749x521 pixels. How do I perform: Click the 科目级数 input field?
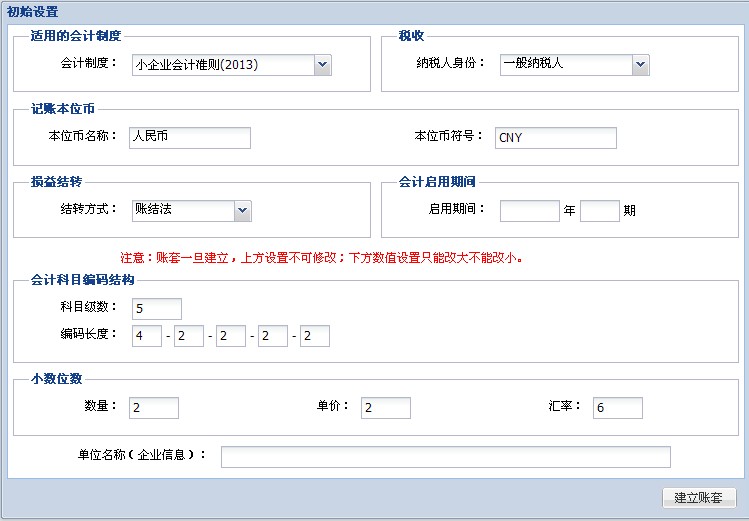(156, 308)
